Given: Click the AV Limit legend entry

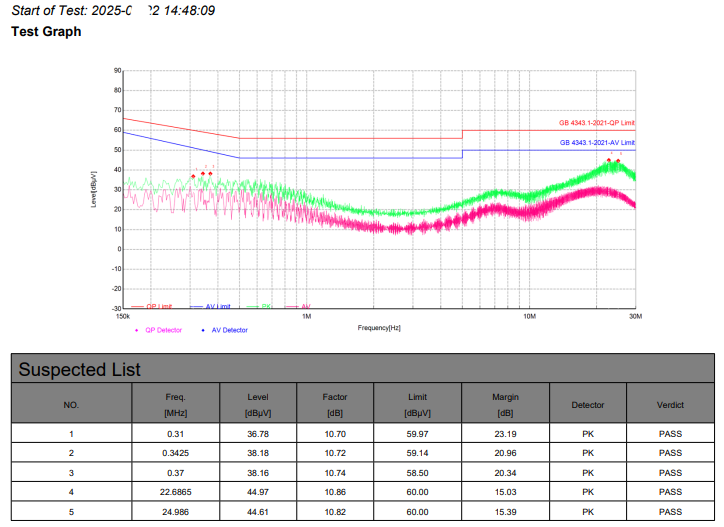Looking at the screenshot, I should [x=218, y=306].
